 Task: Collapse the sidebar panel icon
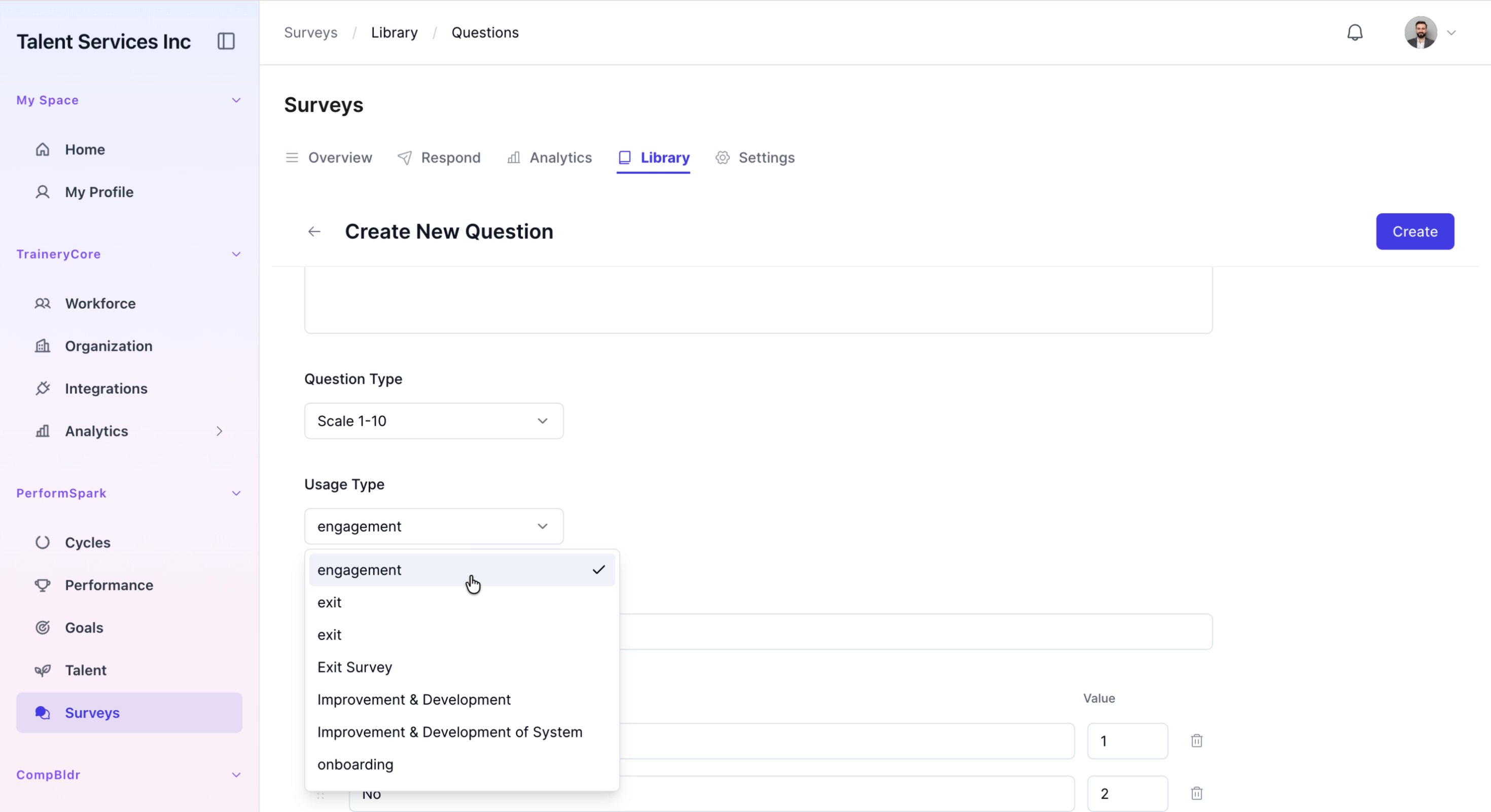pyautogui.click(x=226, y=41)
